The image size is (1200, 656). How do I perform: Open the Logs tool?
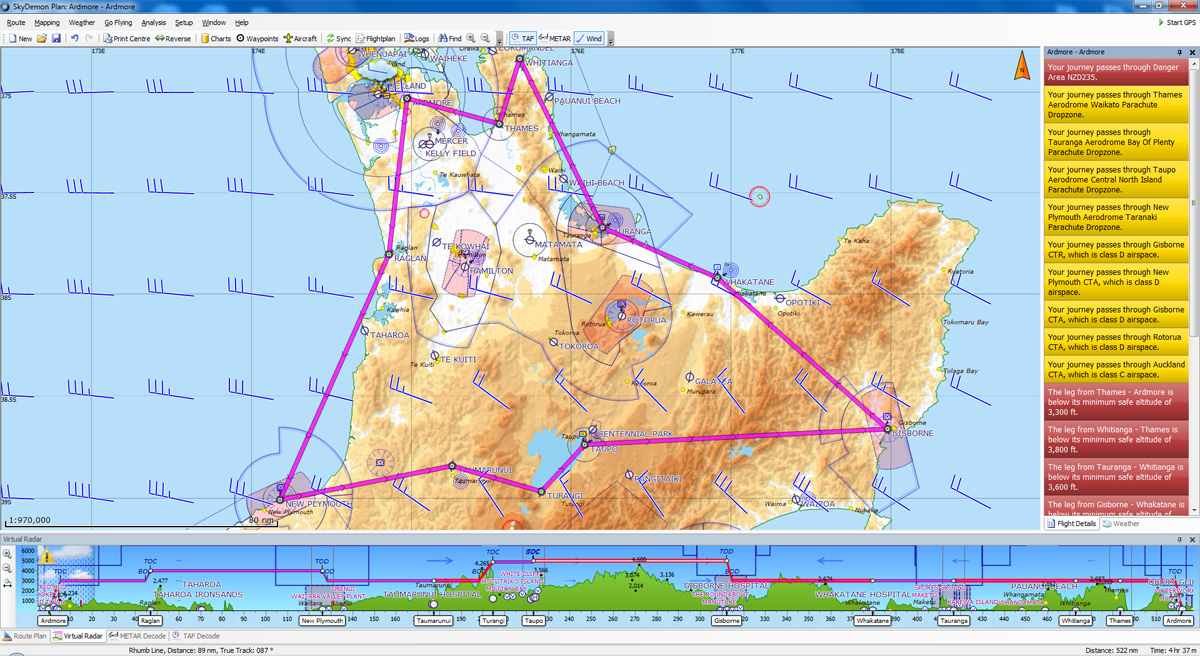[417, 38]
